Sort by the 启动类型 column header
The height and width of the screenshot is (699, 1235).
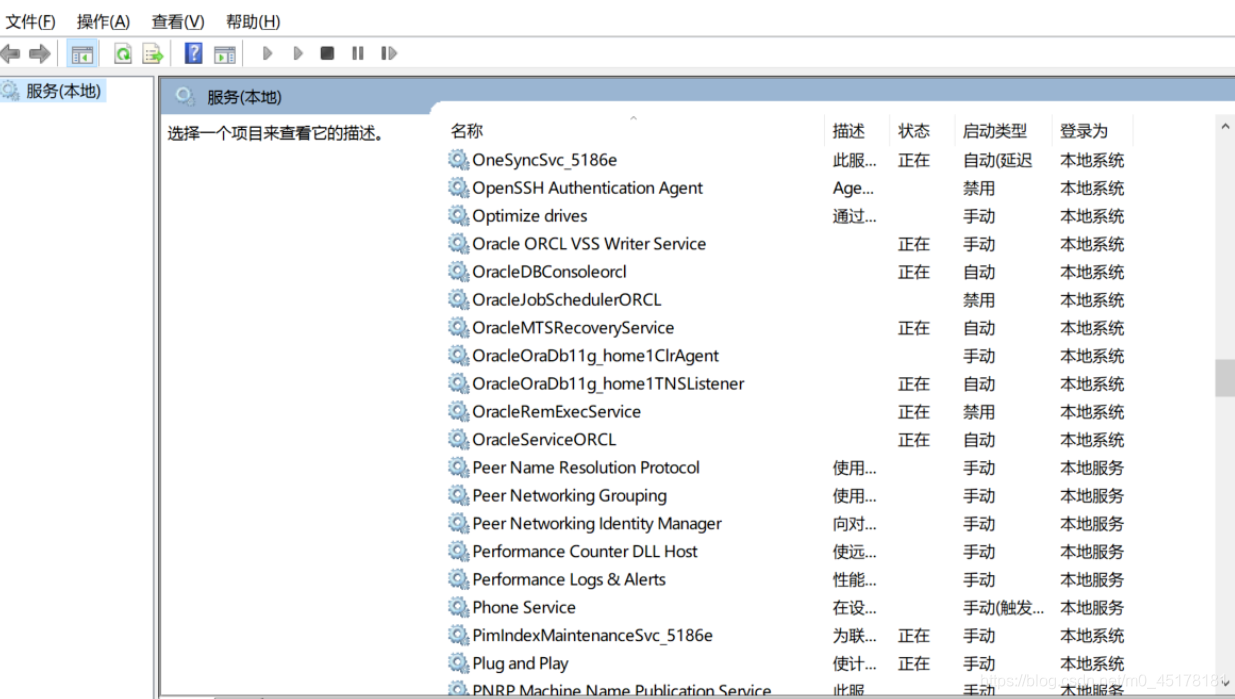[995, 131]
